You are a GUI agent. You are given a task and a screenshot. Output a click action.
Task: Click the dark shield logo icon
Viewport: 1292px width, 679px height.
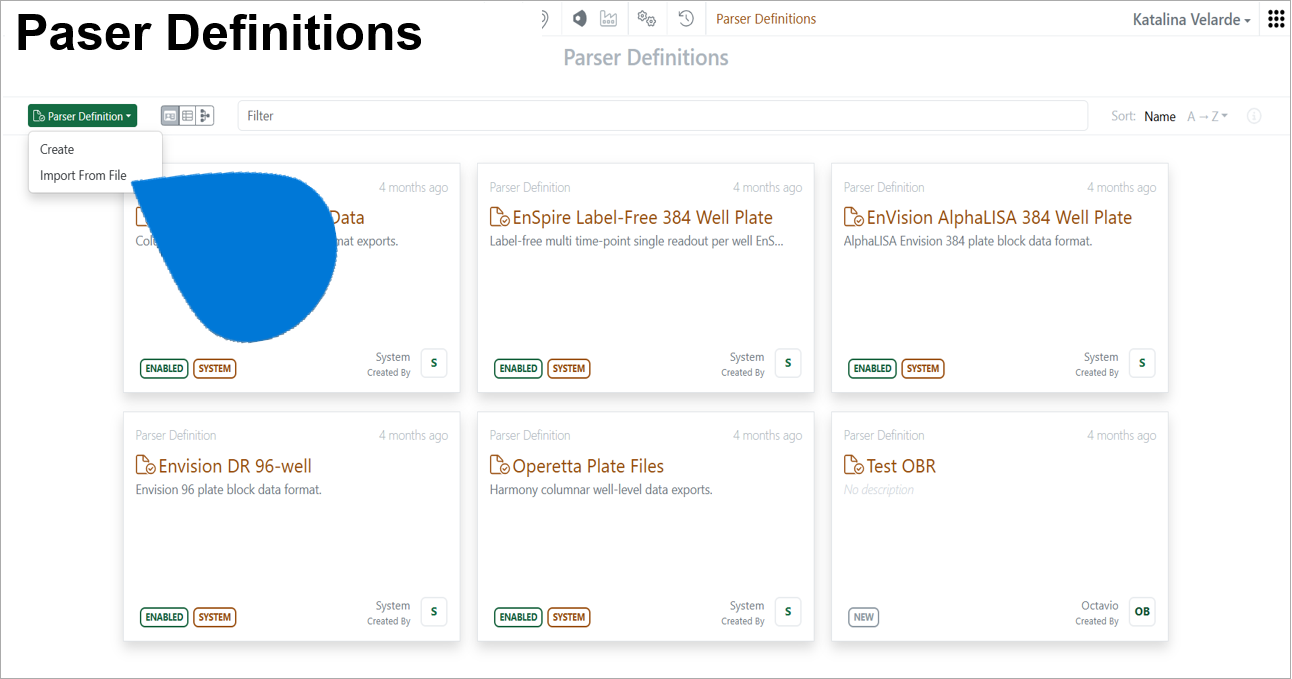[x=579, y=18]
